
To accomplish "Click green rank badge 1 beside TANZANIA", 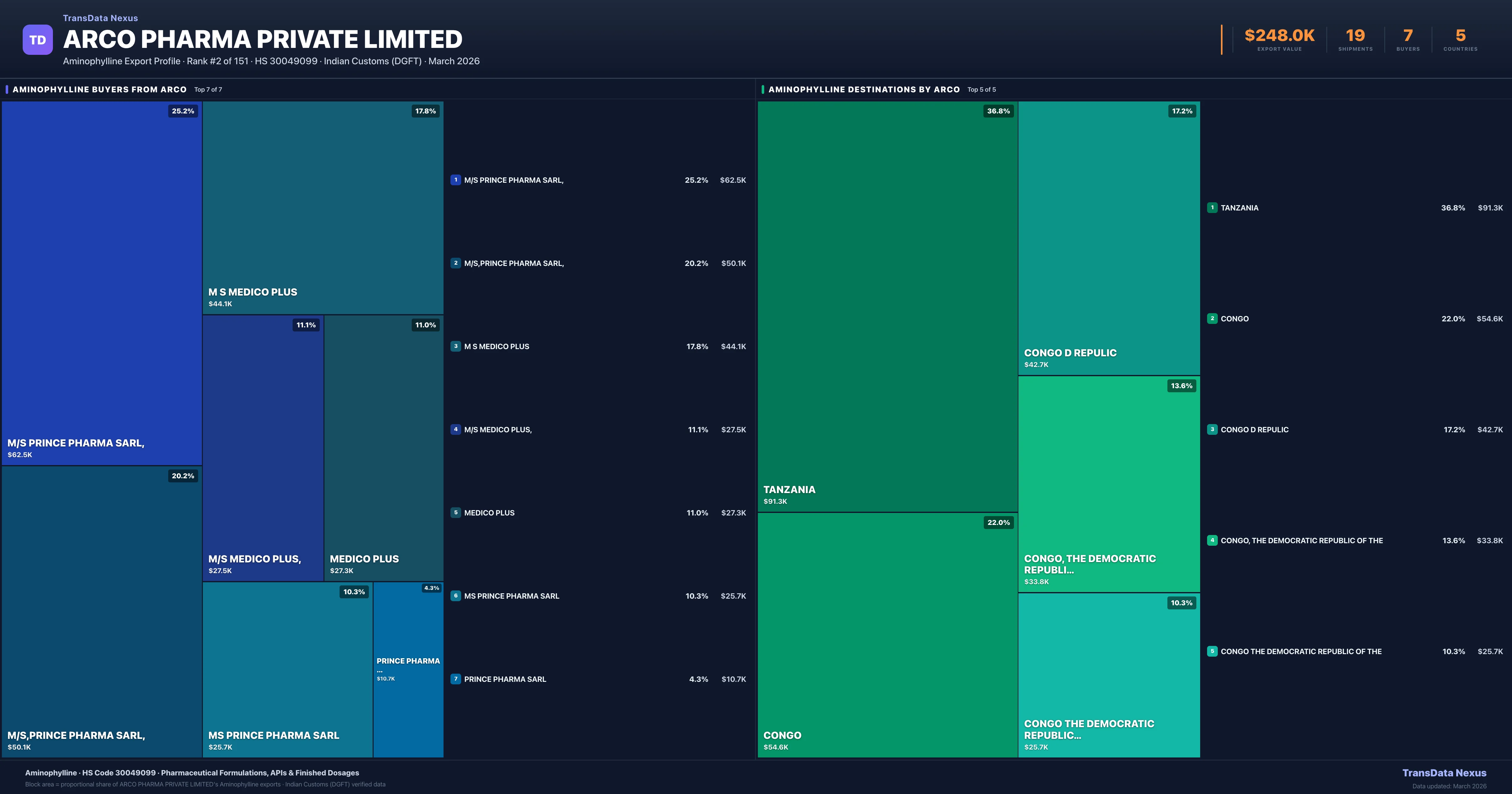I will pyautogui.click(x=1212, y=207).
